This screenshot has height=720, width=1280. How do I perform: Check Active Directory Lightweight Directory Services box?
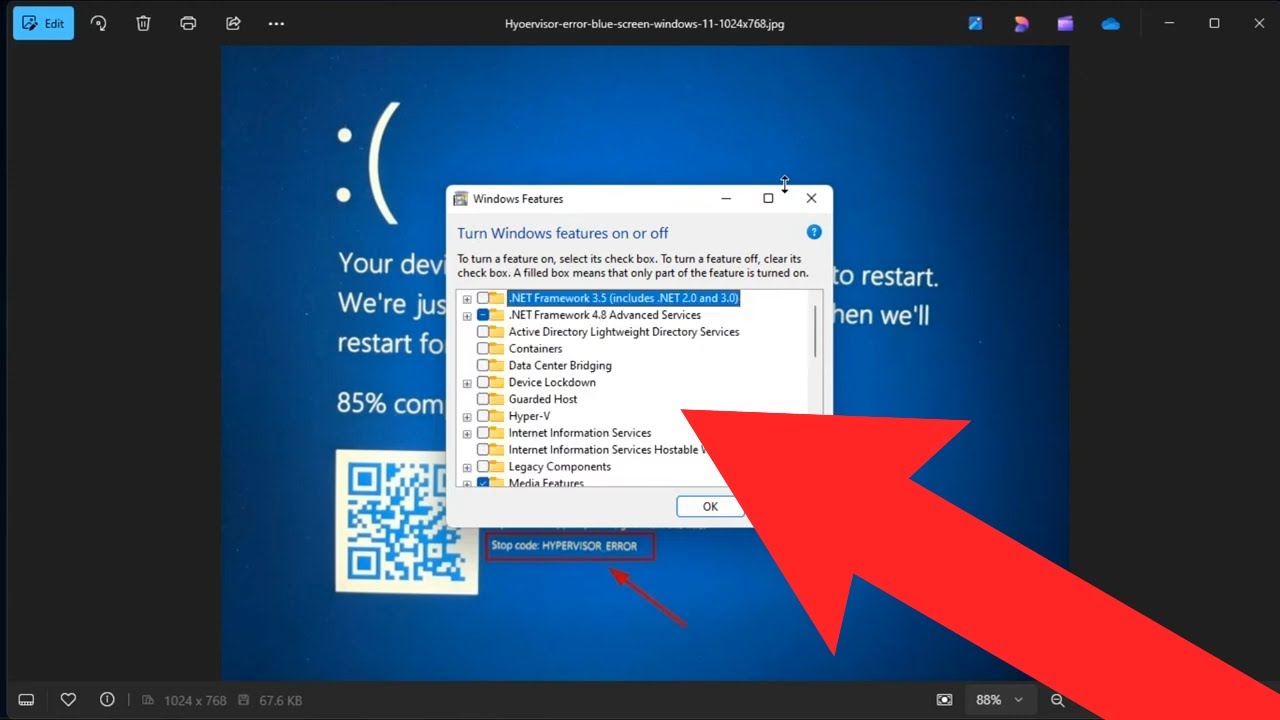point(483,332)
